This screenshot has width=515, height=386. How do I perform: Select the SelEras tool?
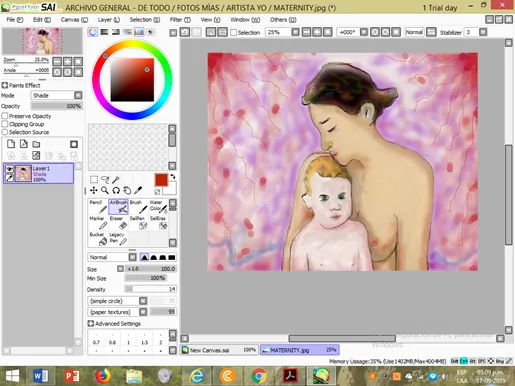pos(158,223)
